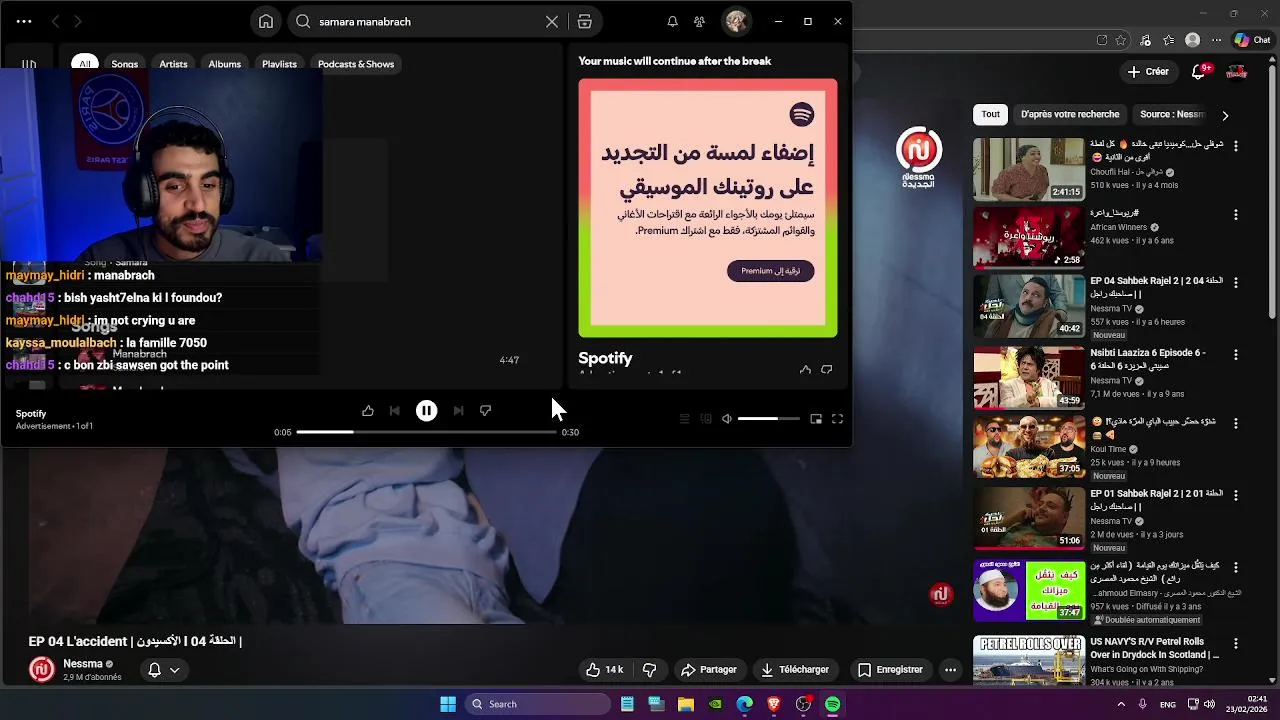Open options for EP 04 Sahbek Rajel video

tap(1236, 284)
